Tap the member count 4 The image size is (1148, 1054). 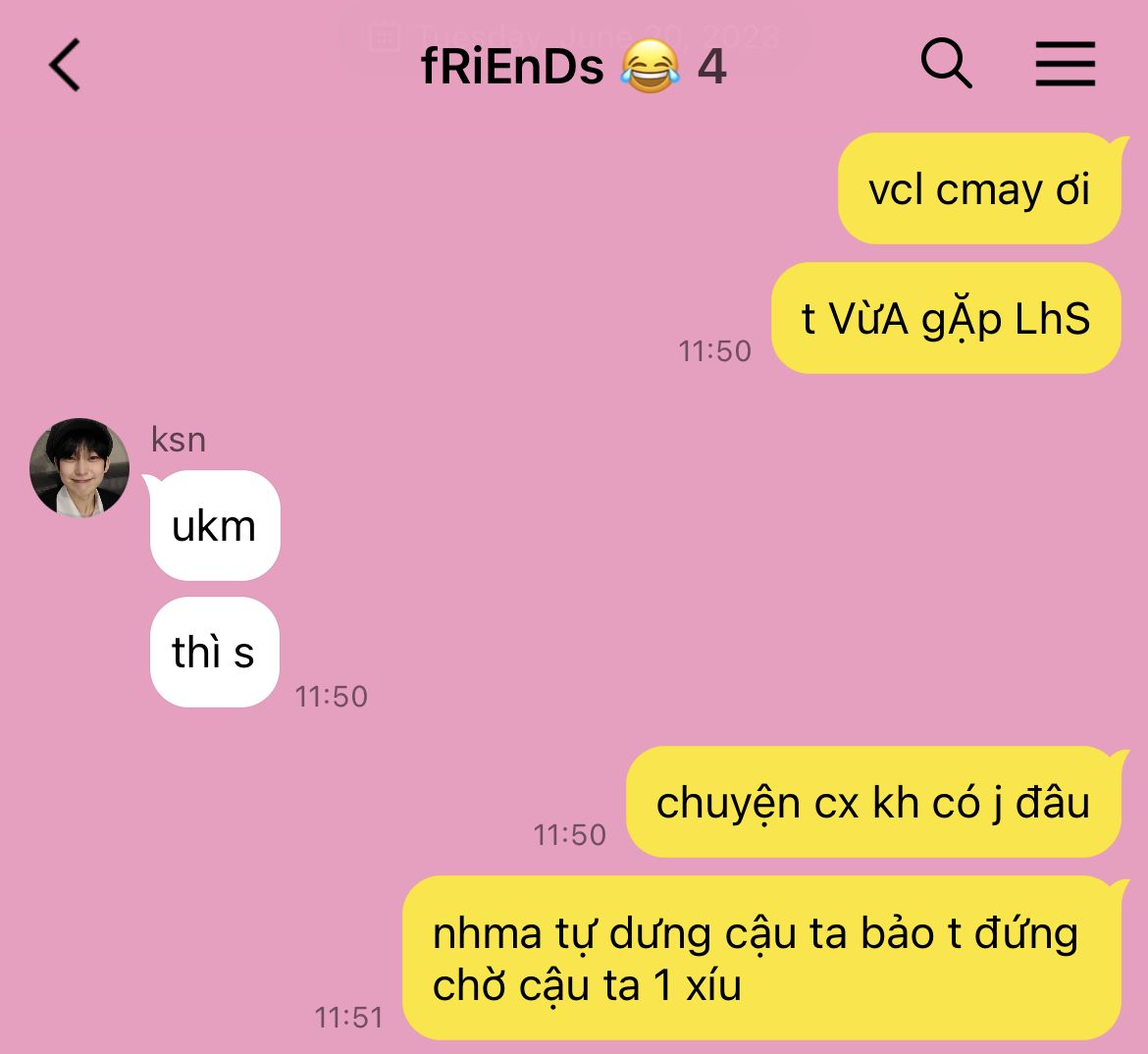point(711,67)
